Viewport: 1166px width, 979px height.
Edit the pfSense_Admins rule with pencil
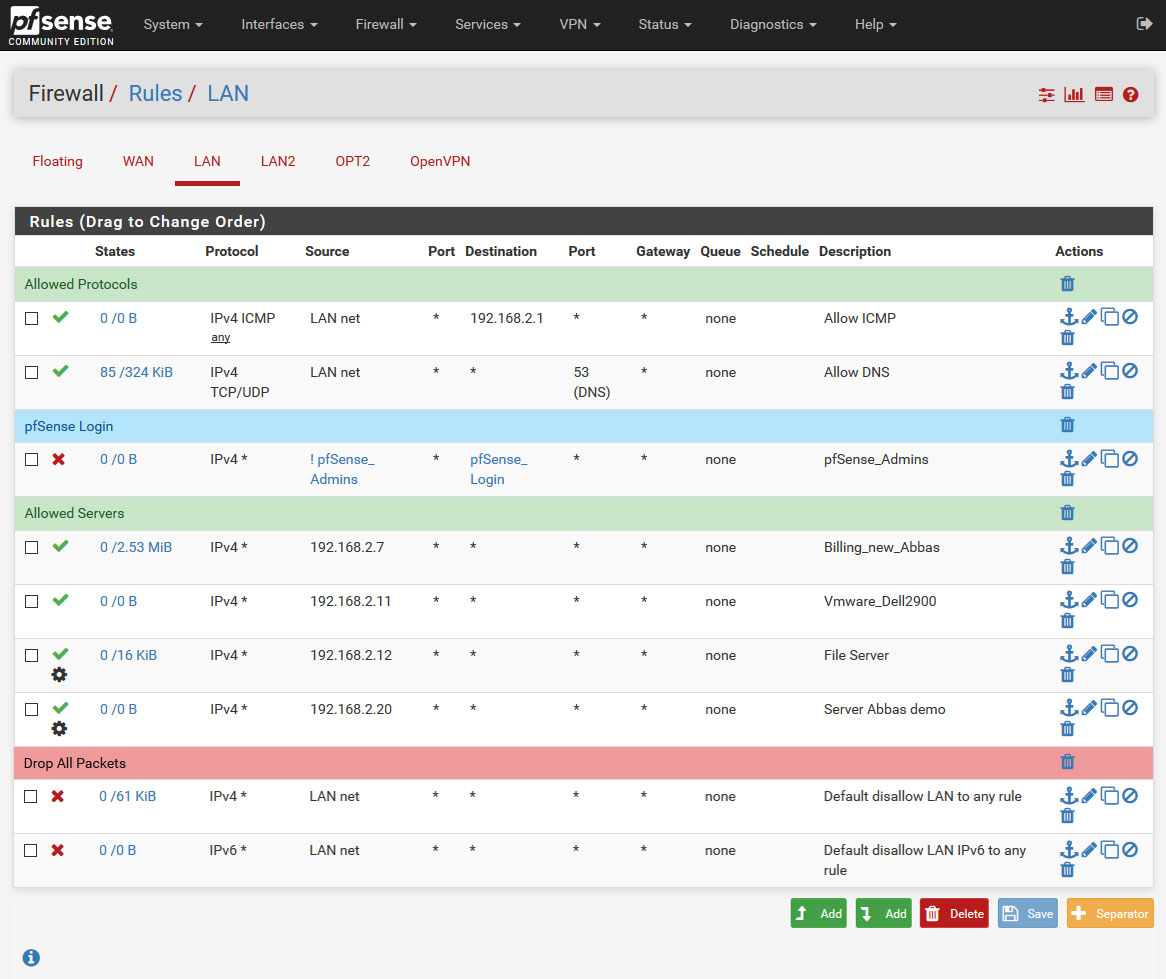(1089, 459)
